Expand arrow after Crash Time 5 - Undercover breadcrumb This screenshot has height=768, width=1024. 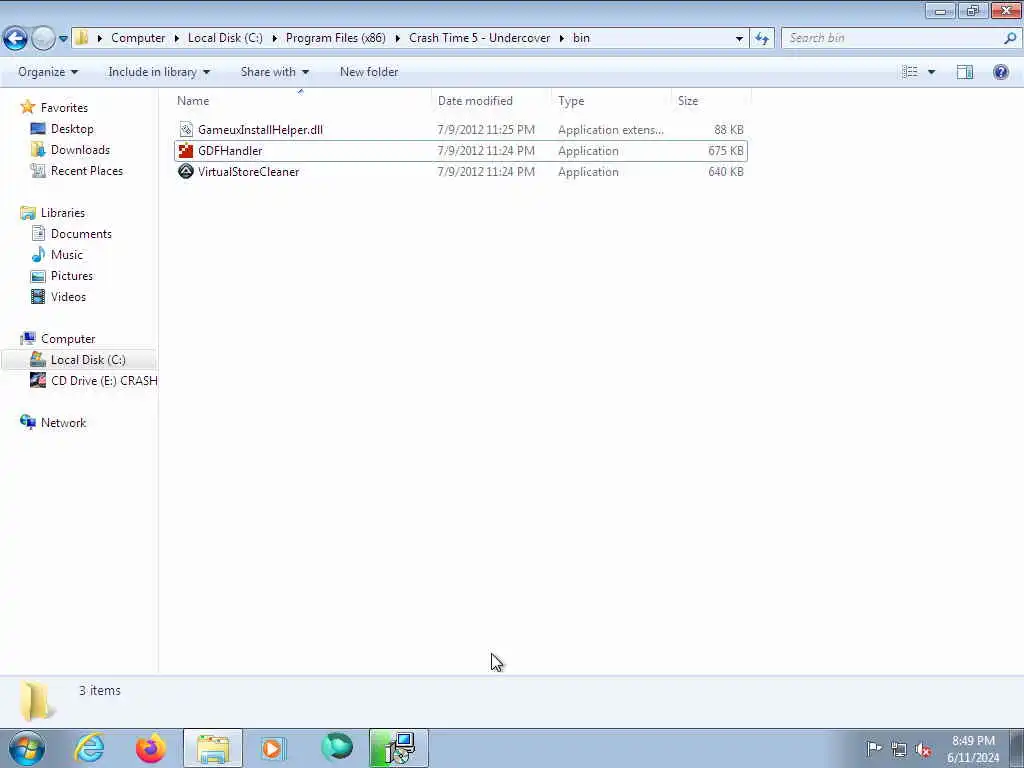click(562, 39)
